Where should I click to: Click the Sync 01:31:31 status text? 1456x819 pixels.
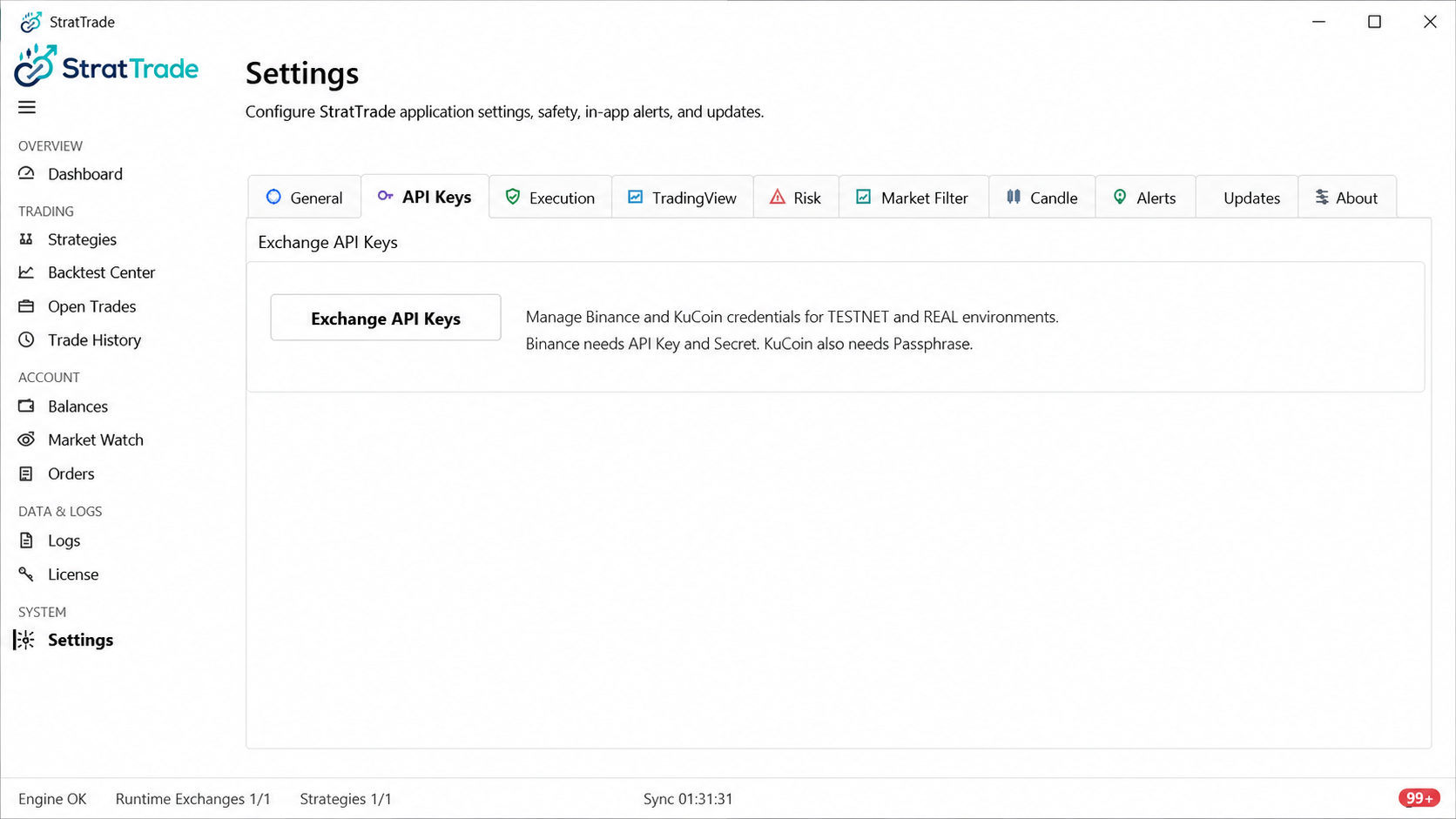tap(688, 799)
